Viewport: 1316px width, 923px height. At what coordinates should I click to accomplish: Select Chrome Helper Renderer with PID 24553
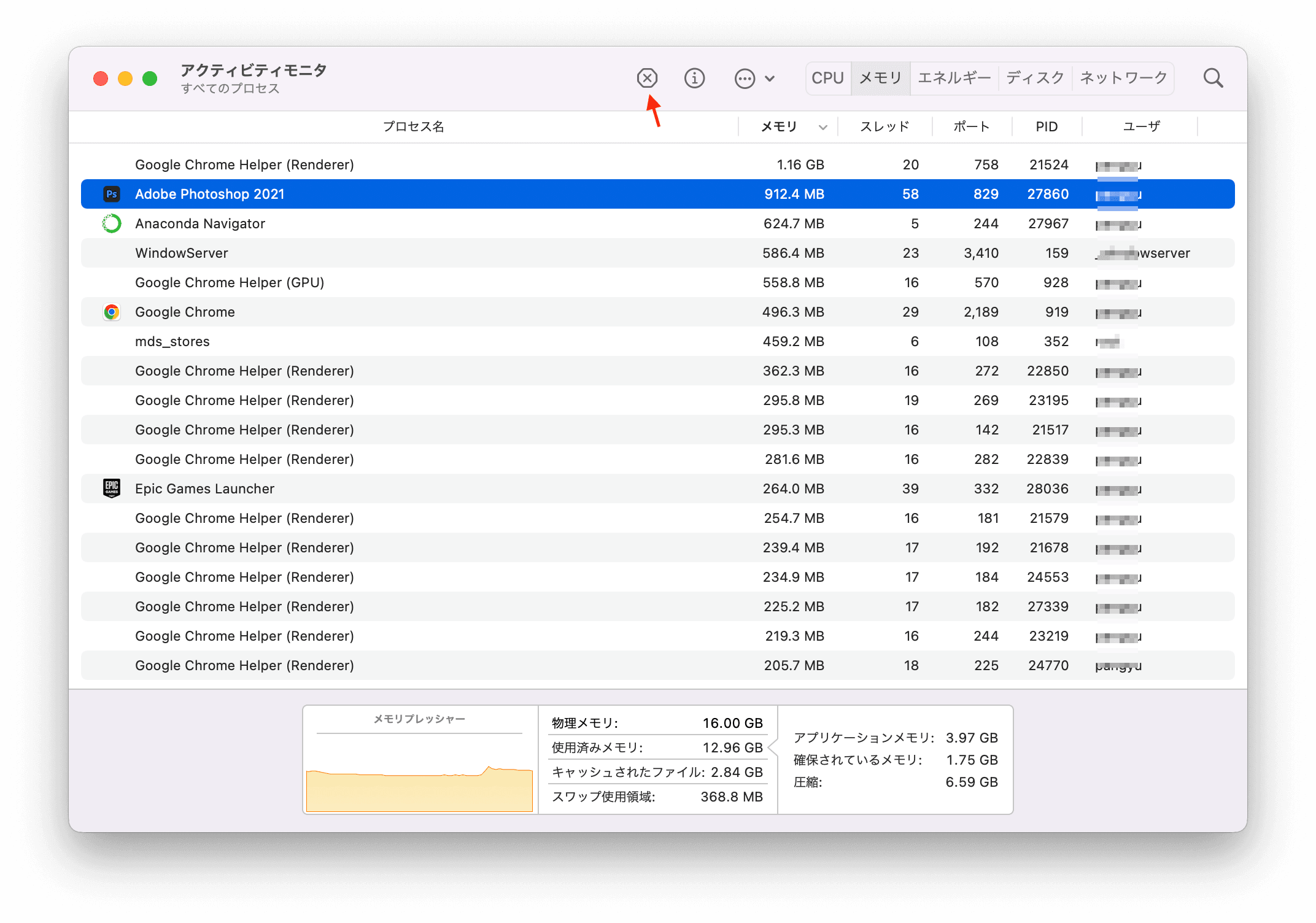[x=658, y=577]
